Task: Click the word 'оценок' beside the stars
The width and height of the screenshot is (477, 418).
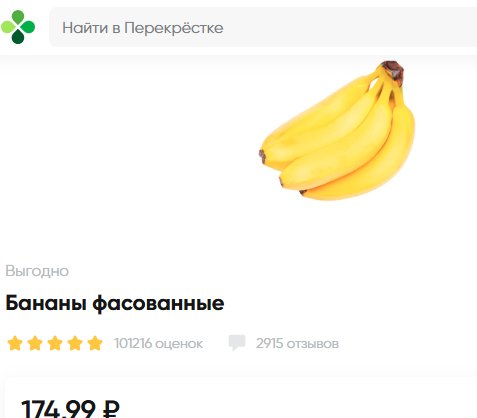Action: coord(179,344)
